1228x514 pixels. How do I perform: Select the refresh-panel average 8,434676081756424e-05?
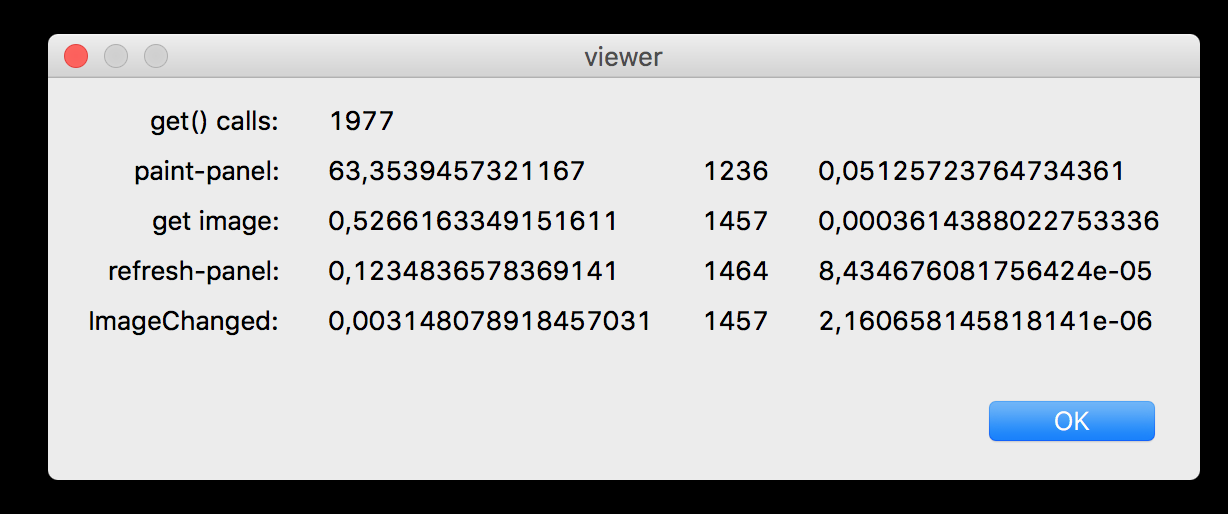pyautogui.click(x=985, y=271)
